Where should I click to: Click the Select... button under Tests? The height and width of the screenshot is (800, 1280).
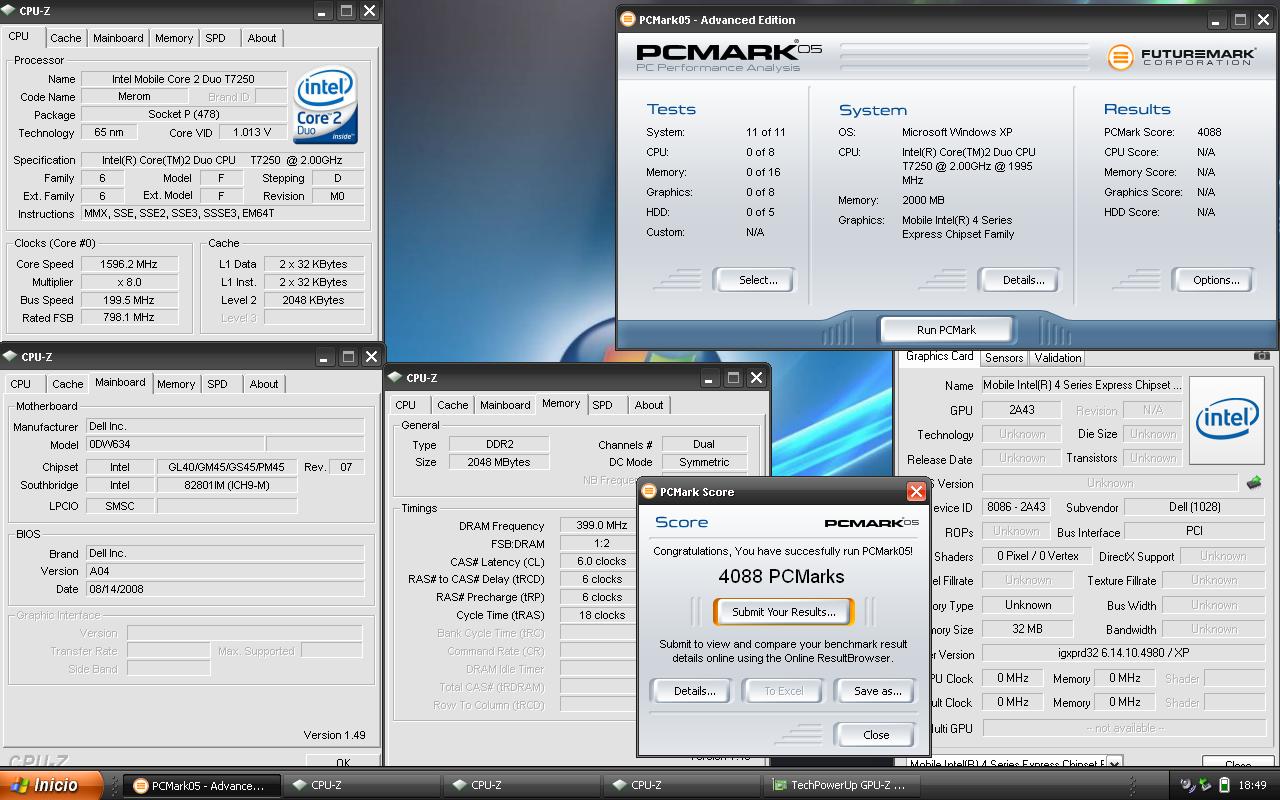point(757,280)
